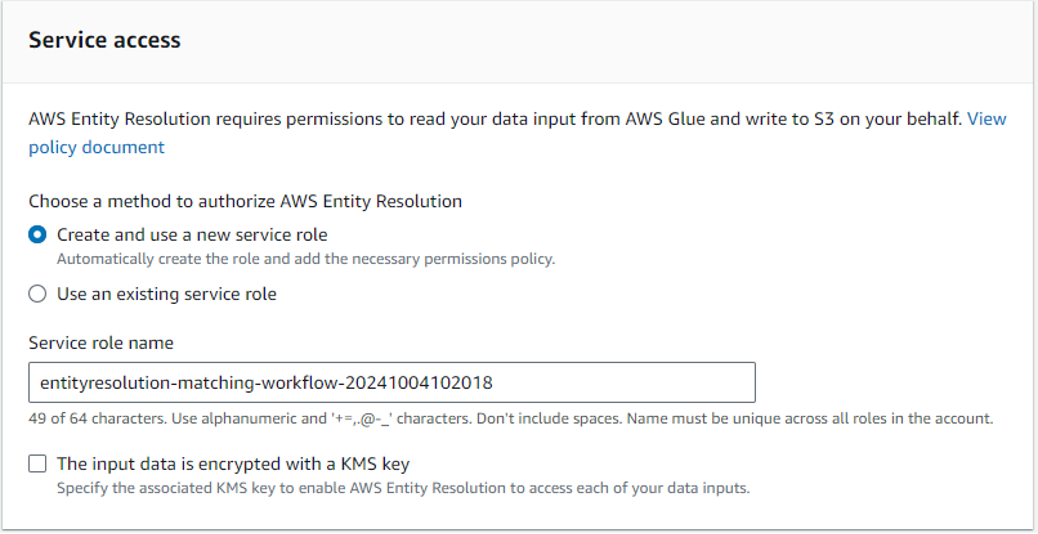1038x534 pixels.
Task: Enable the KMS key encryption checkbox
Action: (x=38, y=464)
